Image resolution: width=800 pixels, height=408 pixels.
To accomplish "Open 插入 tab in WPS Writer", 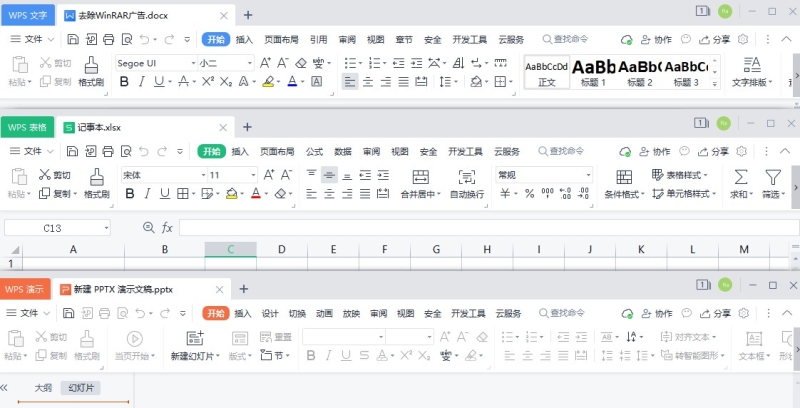I will pyautogui.click(x=244, y=39).
